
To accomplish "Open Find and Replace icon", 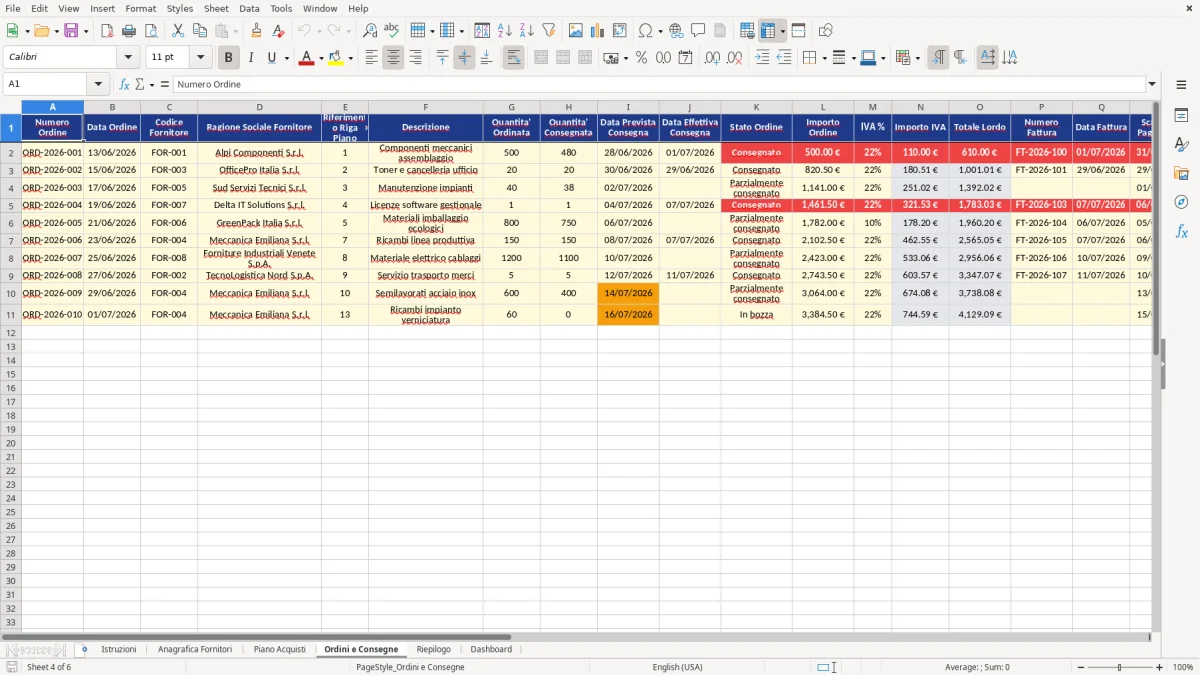I will [x=370, y=31].
